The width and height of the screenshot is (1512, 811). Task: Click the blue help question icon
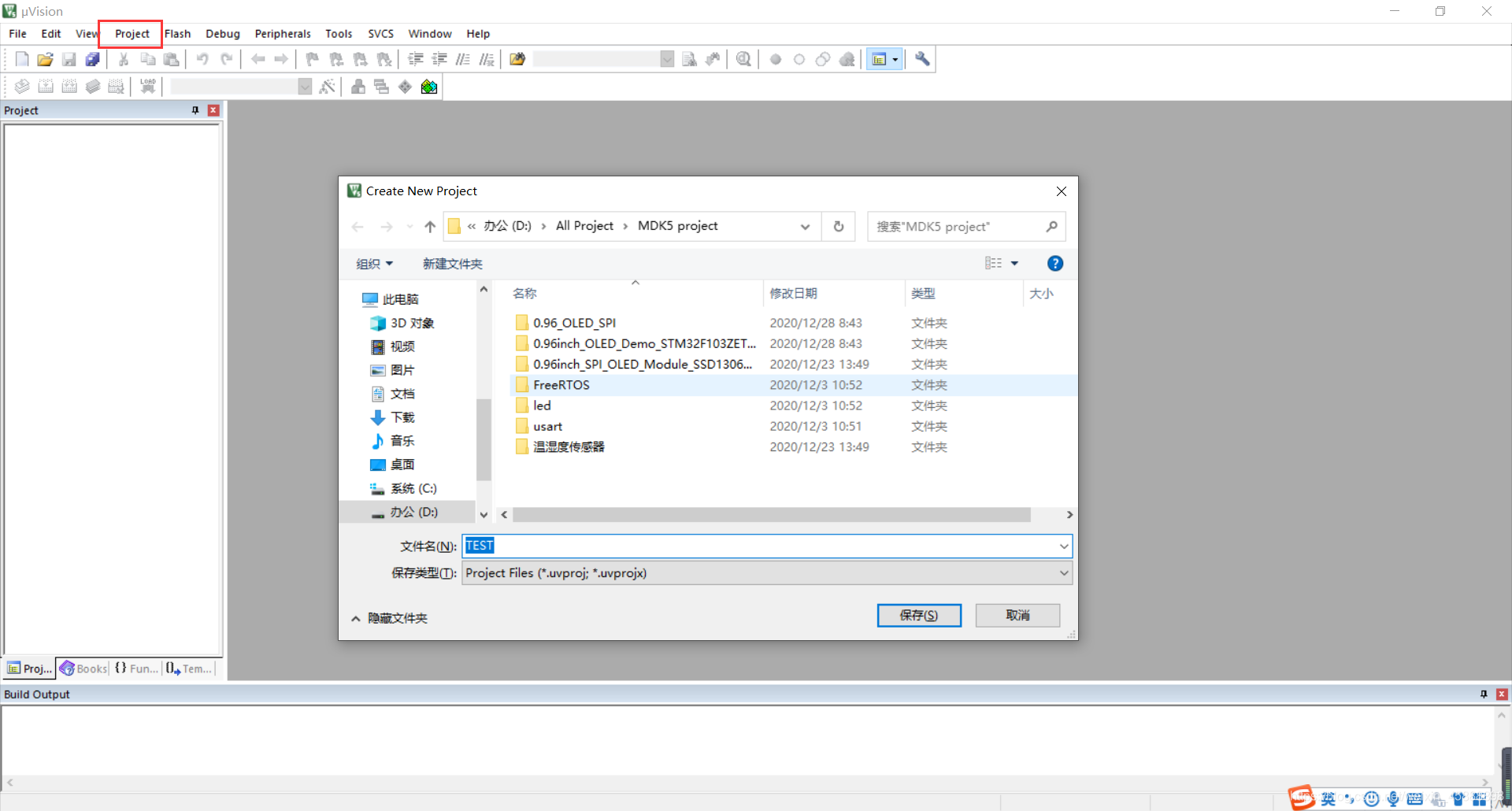coord(1055,264)
